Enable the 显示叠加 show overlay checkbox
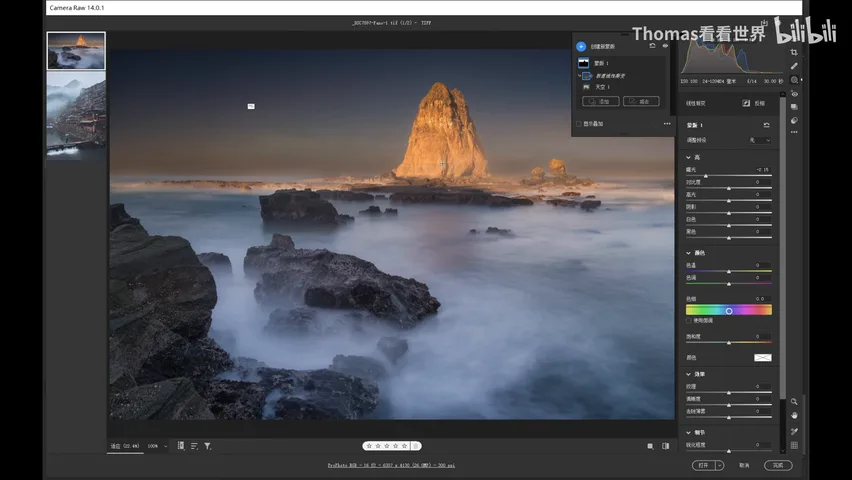The width and height of the screenshot is (852, 480). (579, 124)
